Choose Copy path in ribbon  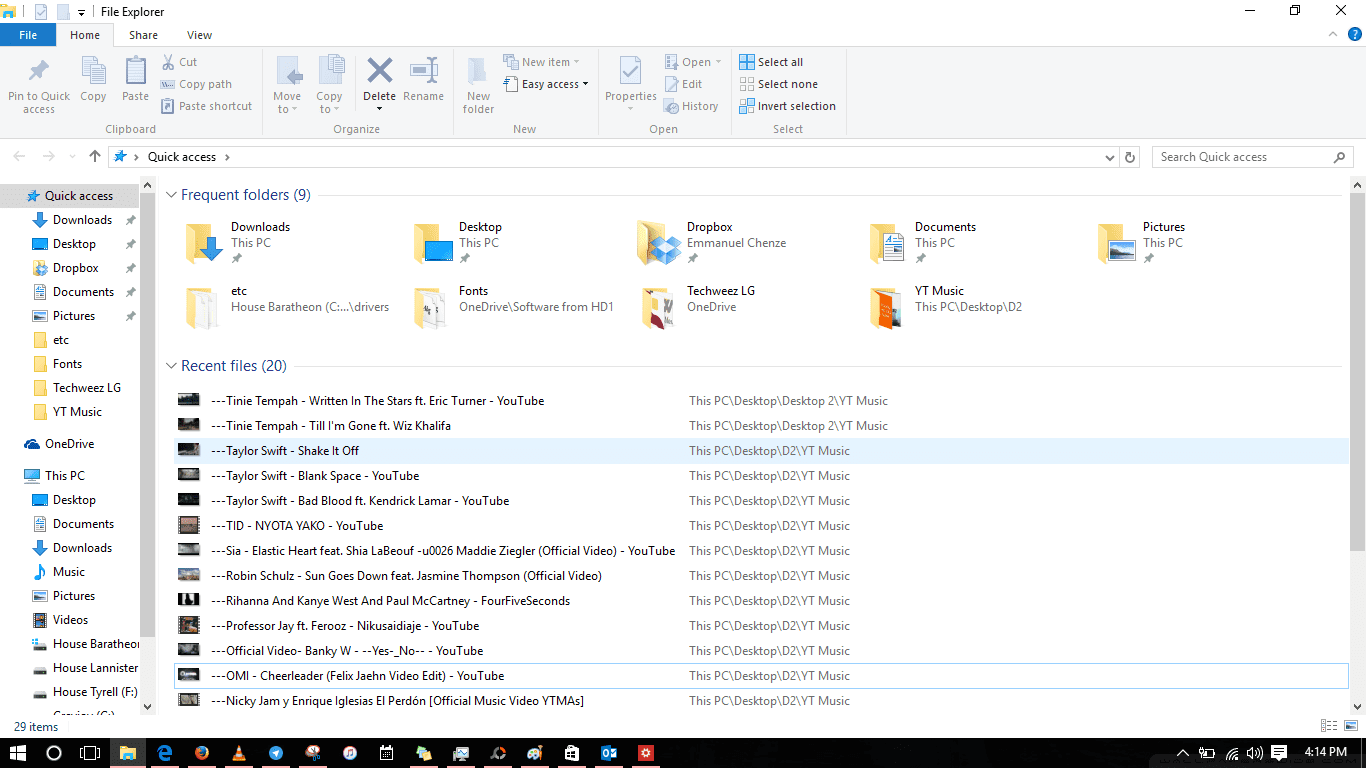click(x=196, y=84)
